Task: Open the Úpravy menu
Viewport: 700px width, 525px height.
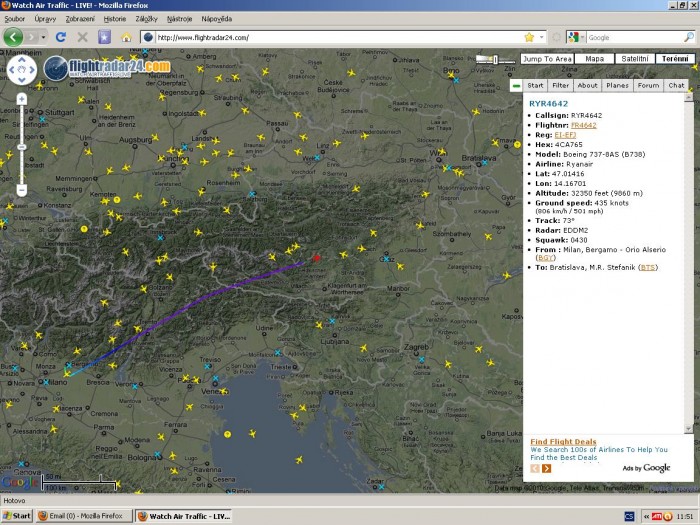Action: (45, 19)
